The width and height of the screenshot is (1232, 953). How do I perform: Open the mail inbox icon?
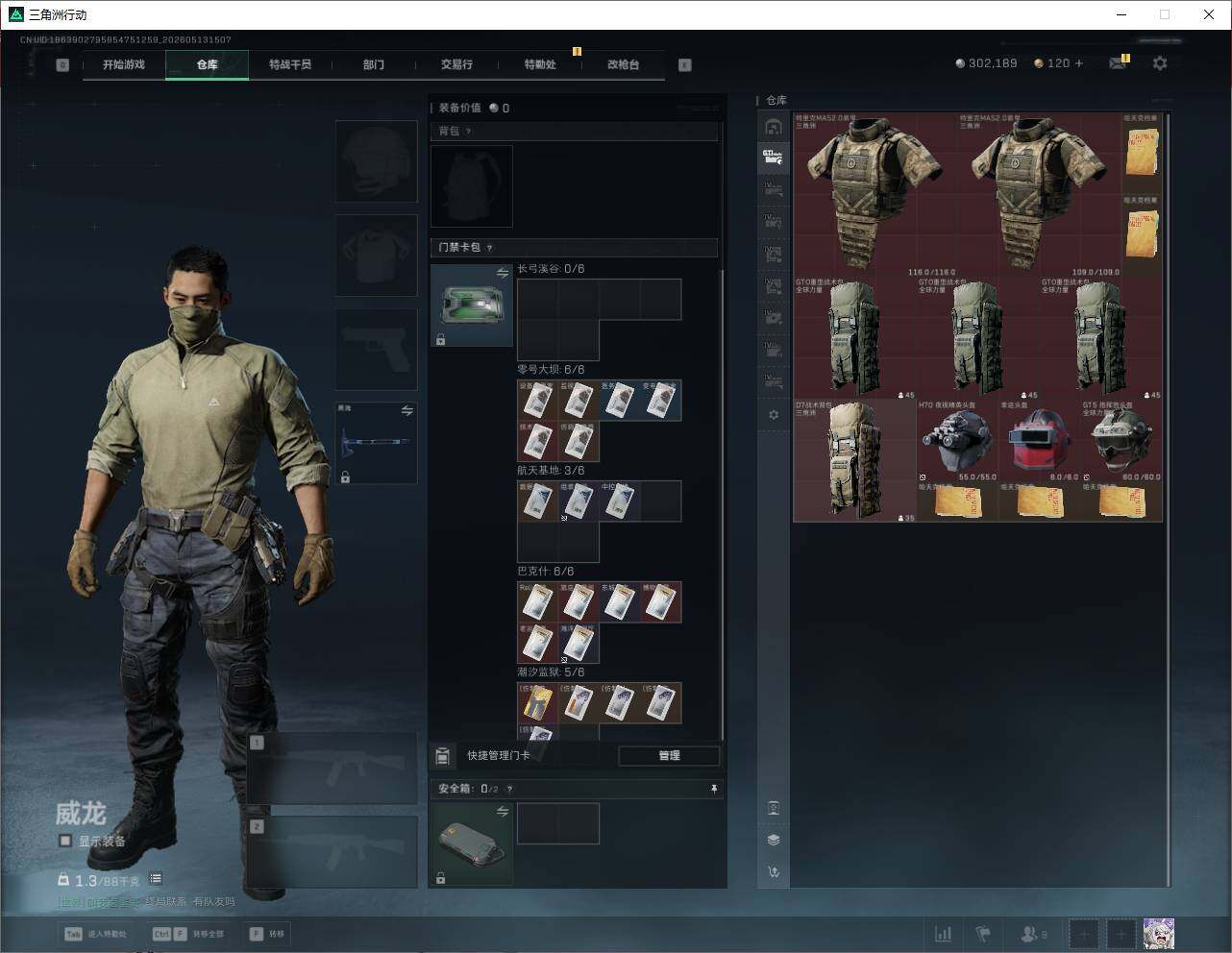[1117, 63]
